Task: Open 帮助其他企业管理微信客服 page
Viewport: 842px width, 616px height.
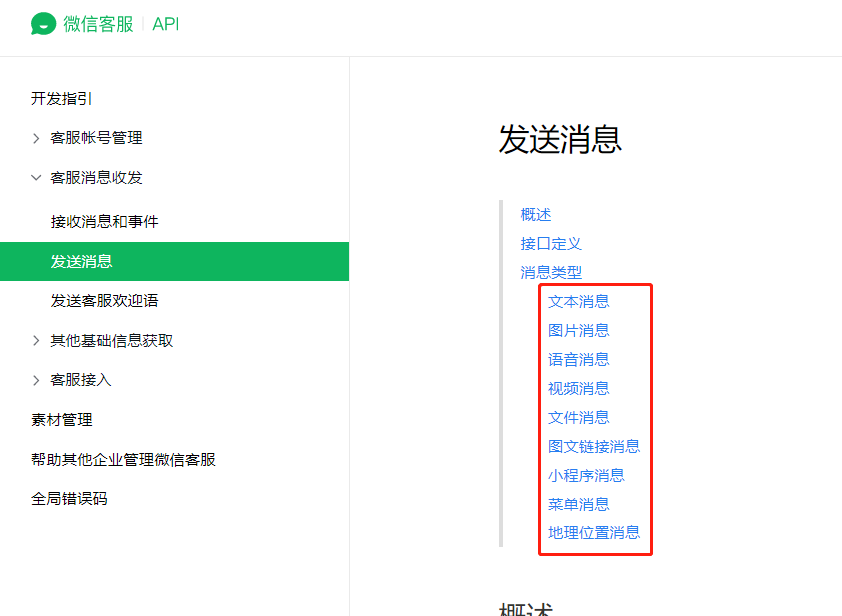Action: tap(124, 460)
